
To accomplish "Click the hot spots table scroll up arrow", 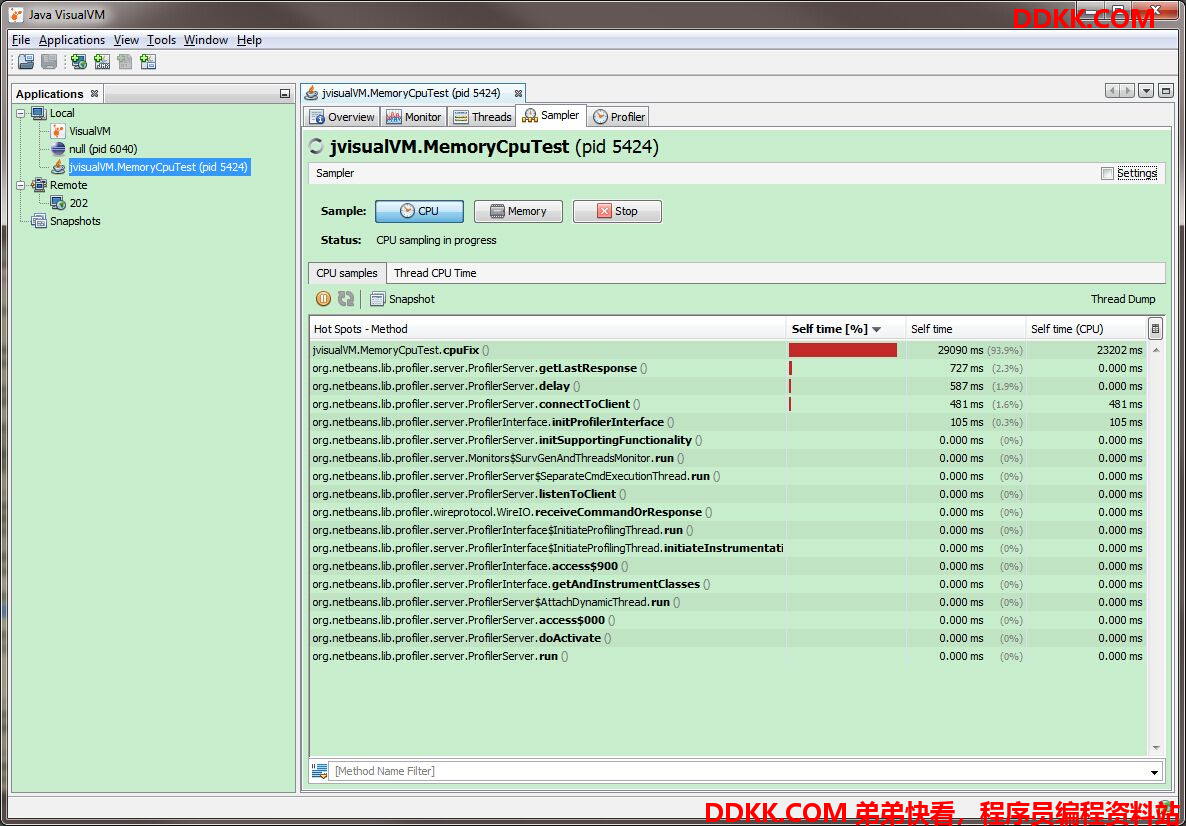I will pos(1156,350).
